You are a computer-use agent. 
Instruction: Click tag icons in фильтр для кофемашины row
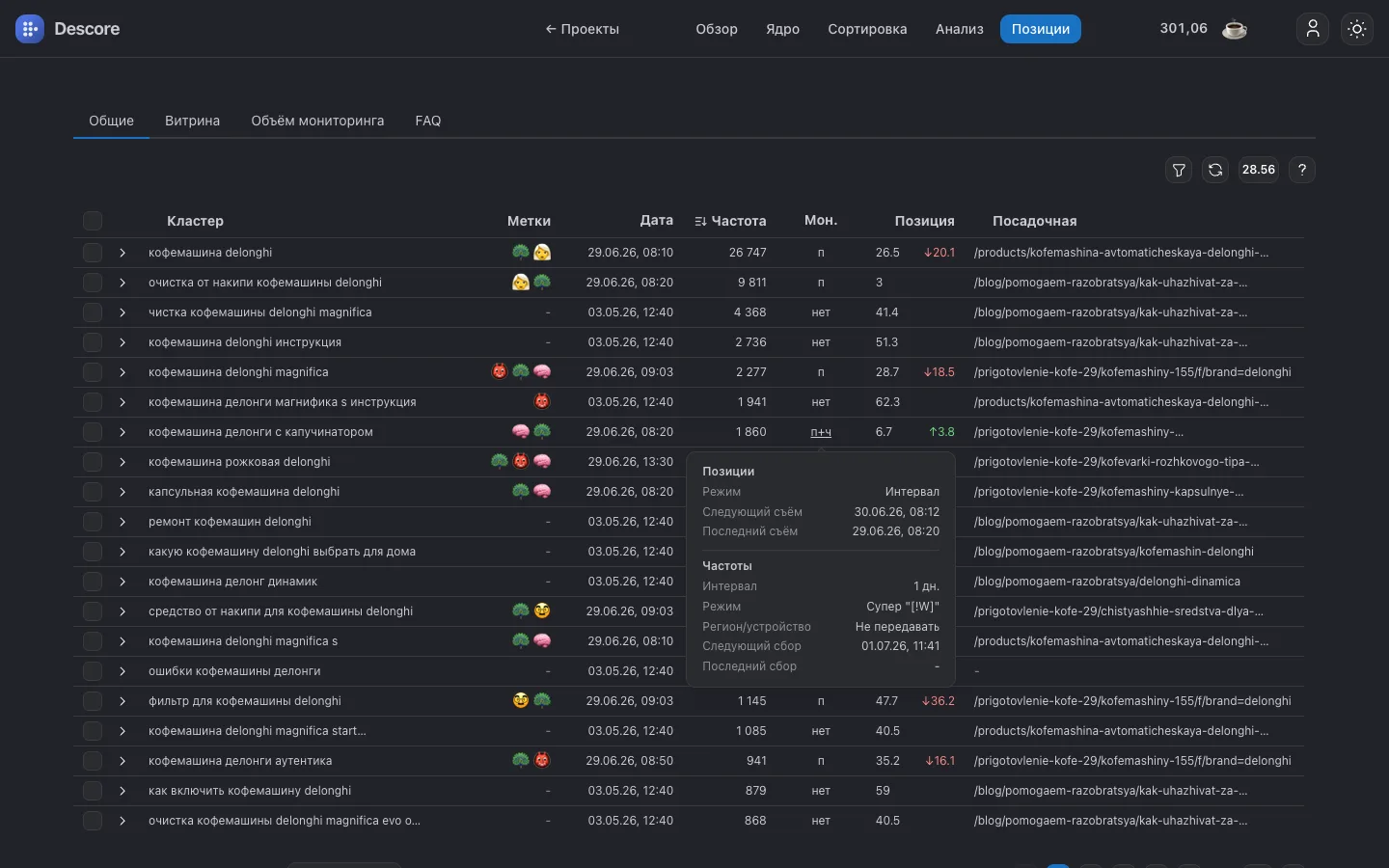pos(531,701)
